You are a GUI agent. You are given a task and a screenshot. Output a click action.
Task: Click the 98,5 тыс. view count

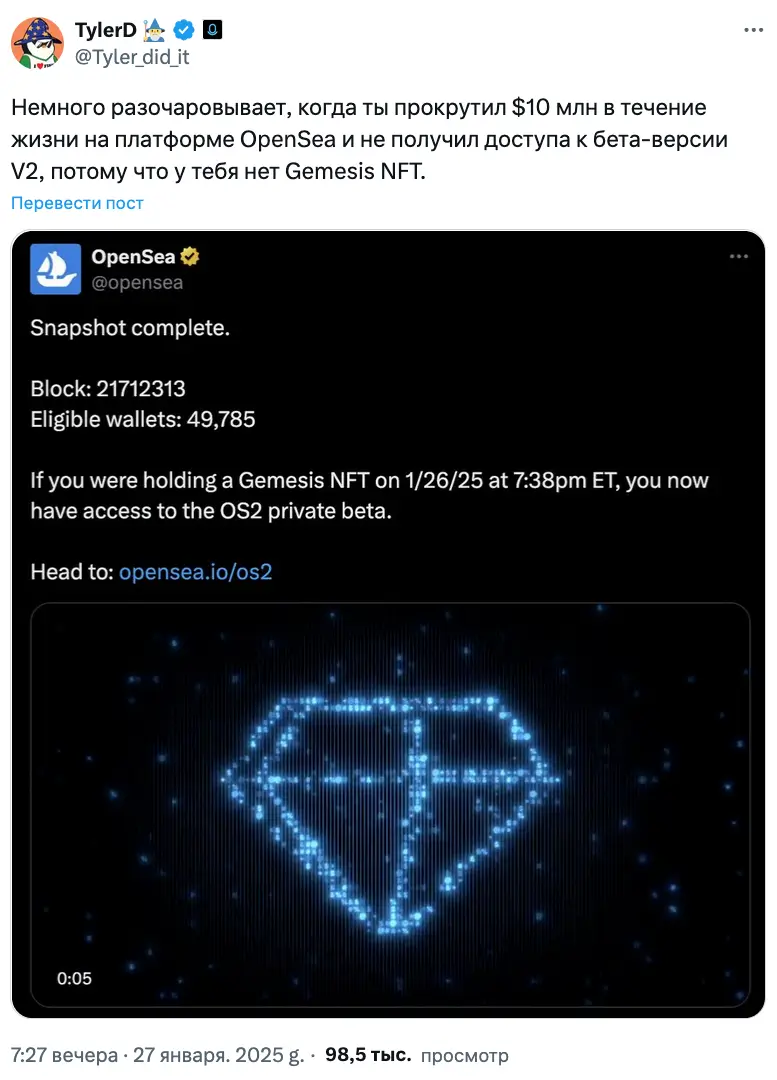pos(367,1055)
